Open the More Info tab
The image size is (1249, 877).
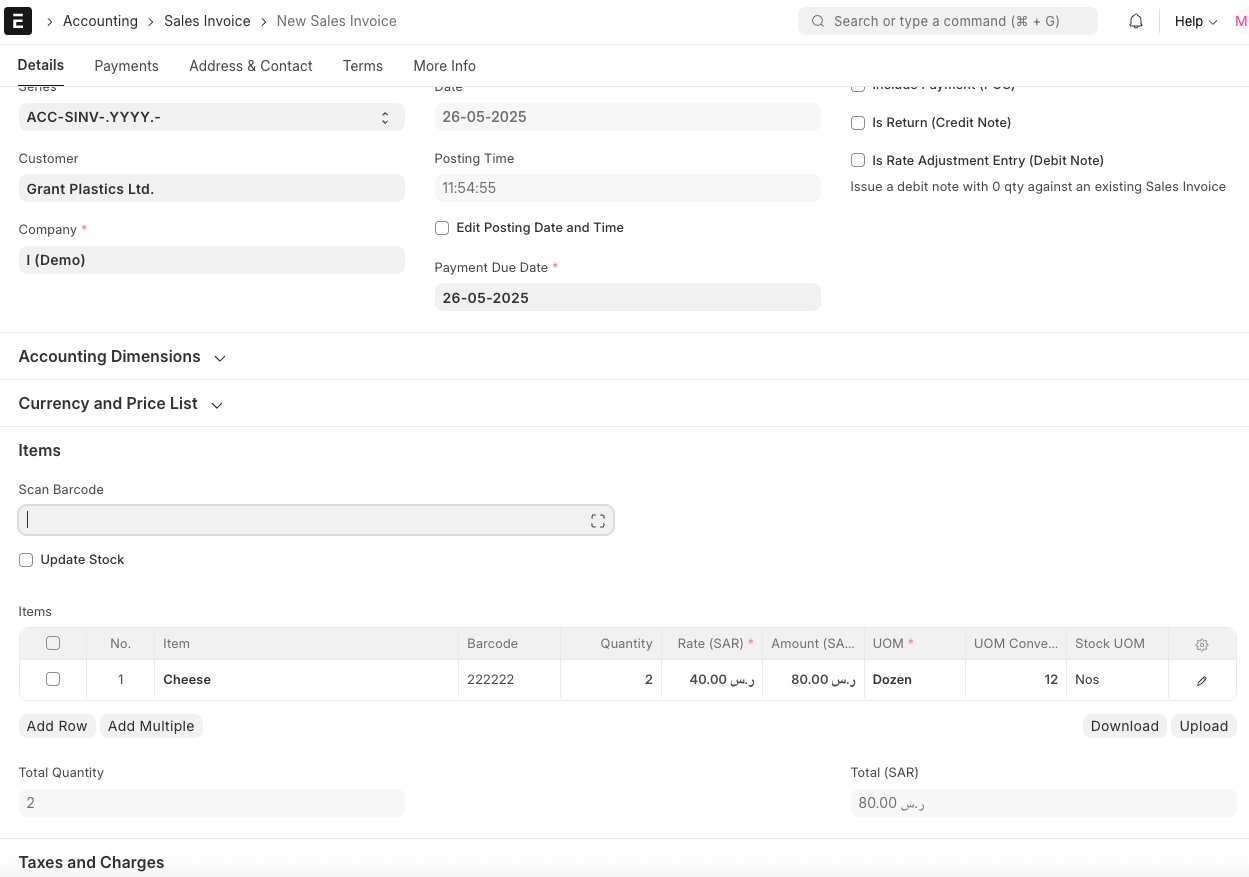[x=445, y=66]
